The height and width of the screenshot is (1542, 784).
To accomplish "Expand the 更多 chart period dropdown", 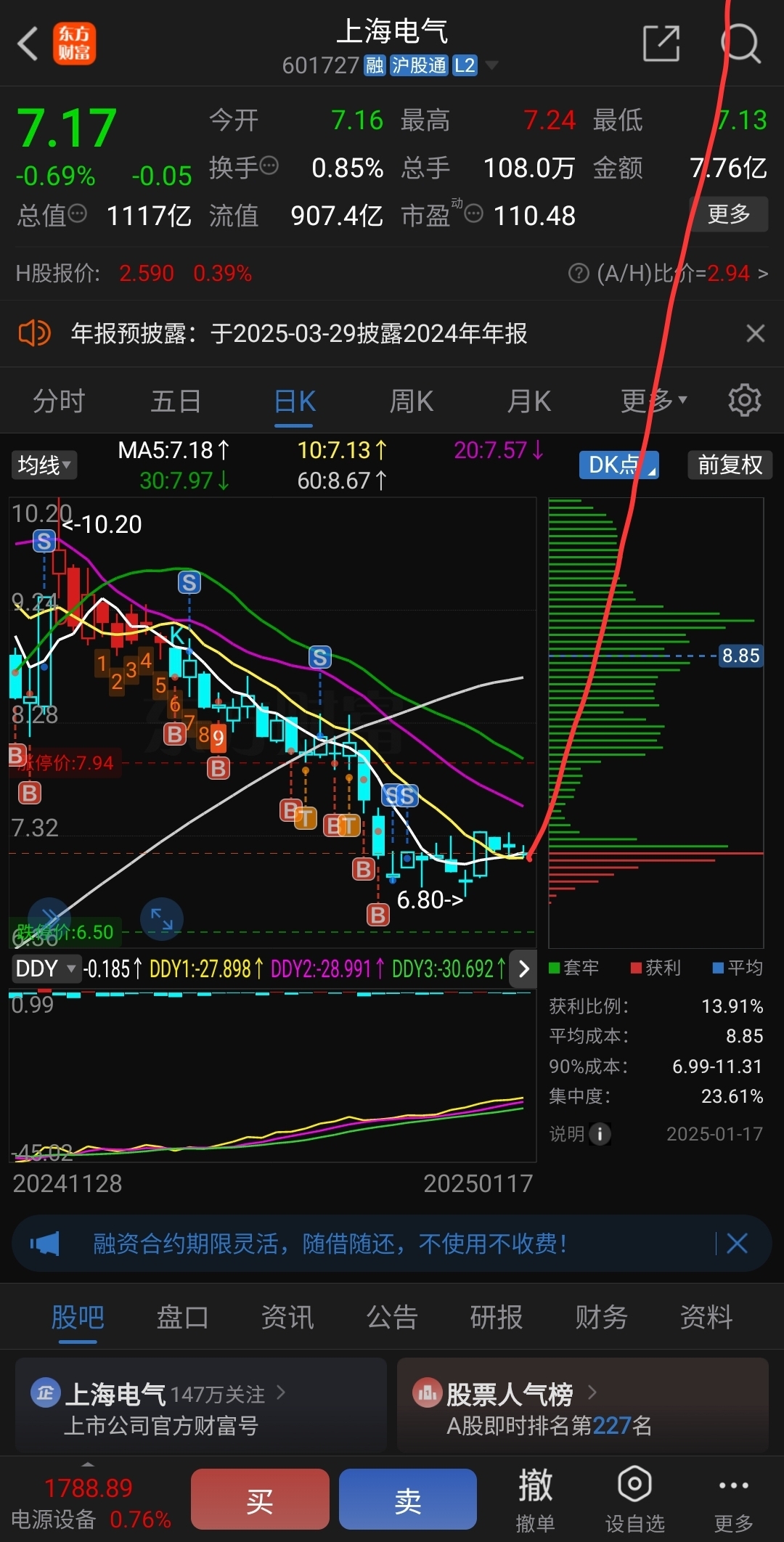I will [653, 401].
